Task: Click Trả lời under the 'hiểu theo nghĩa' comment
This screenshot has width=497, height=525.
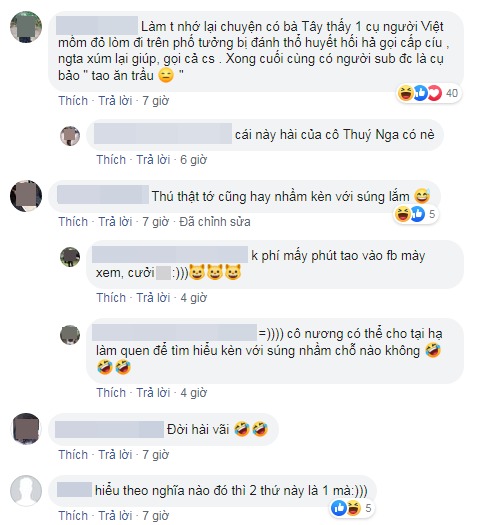Action: coord(115,516)
